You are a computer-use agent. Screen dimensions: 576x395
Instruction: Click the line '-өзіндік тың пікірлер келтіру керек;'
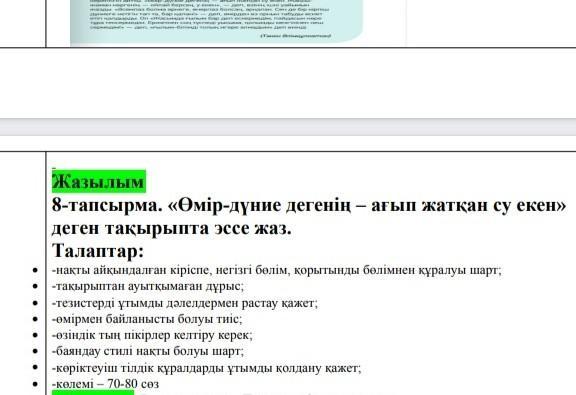coord(152,335)
